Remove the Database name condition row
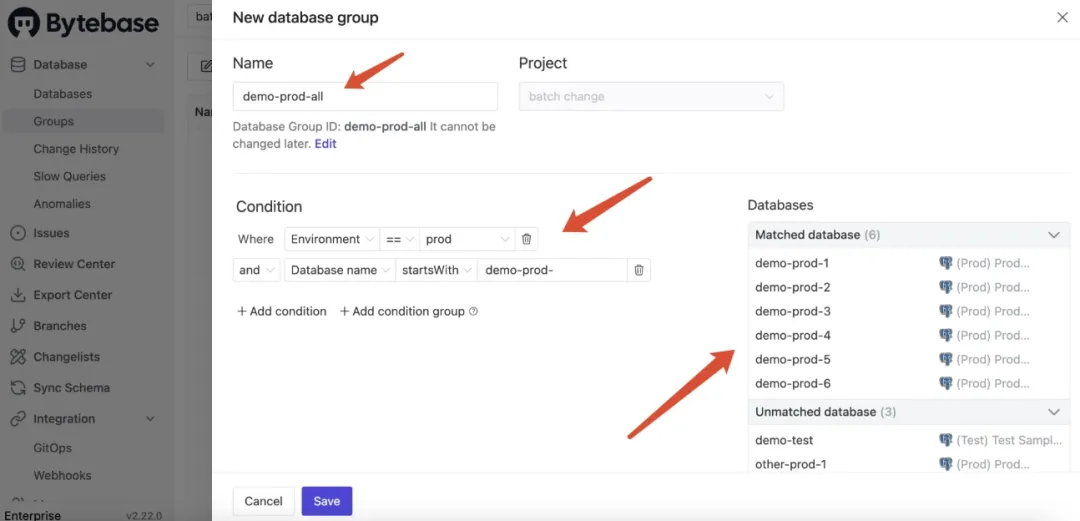1080x521 pixels. pyautogui.click(x=639, y=270)
